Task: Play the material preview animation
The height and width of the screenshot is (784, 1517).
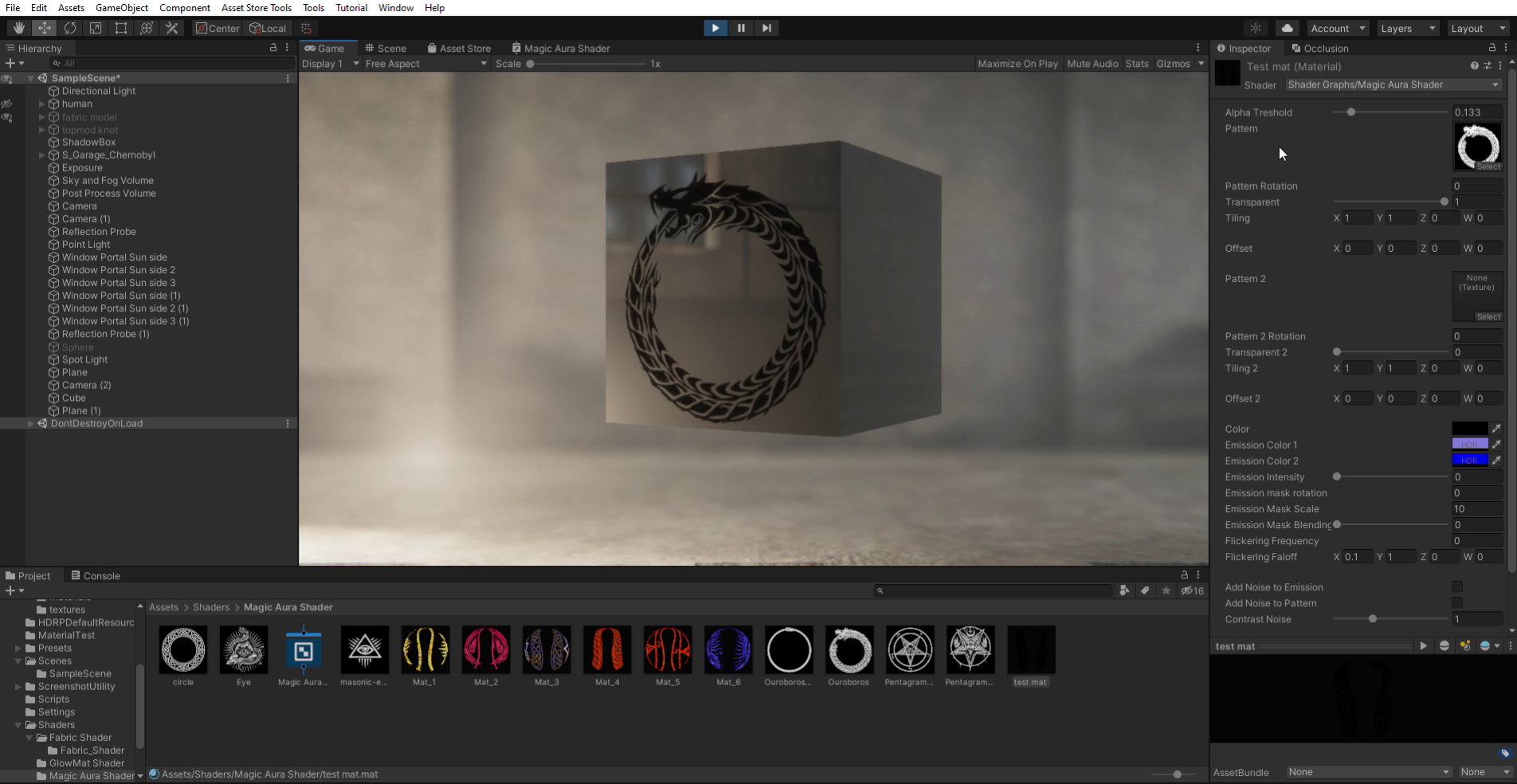Action: point(1423,646)
